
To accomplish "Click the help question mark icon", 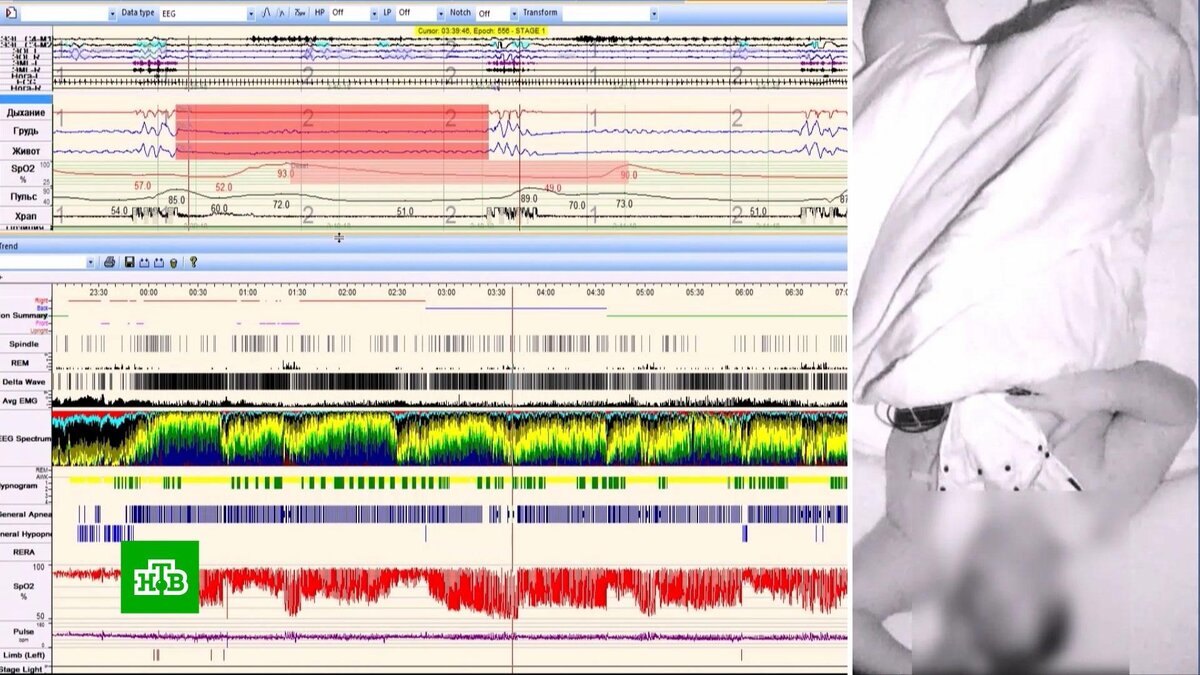I will pos(193,262).
